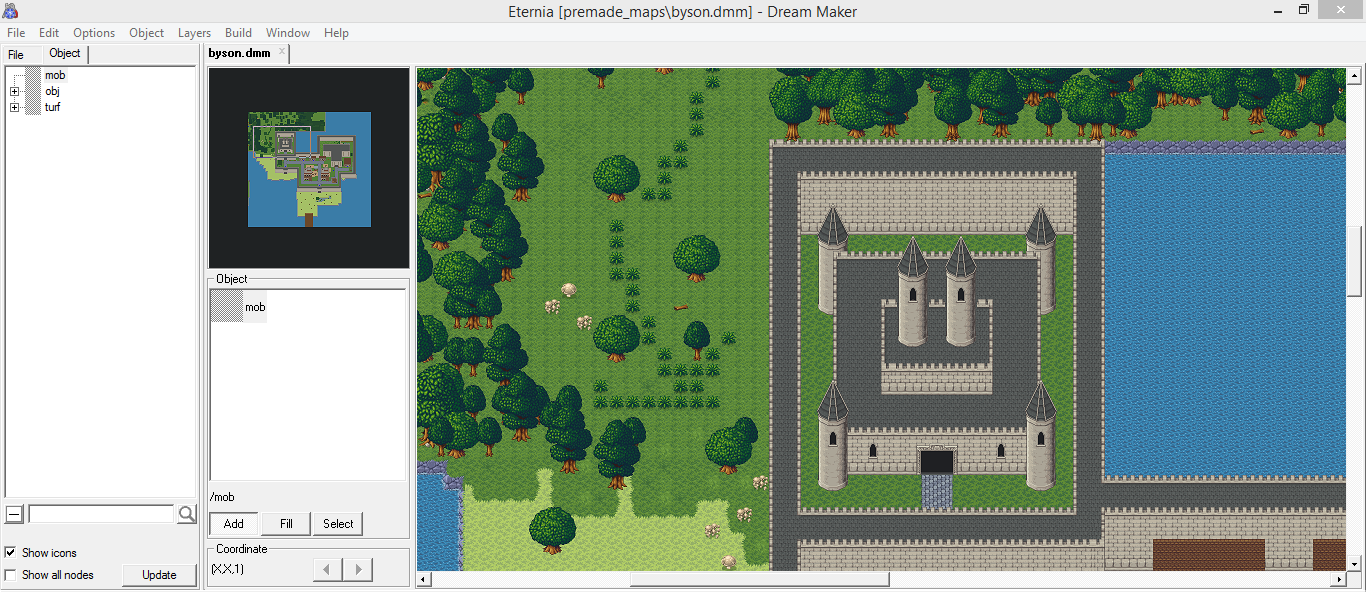Image resolution: width=1366 pixels, height=592 pixels.
Task: Open the Options menu
Action: 94,33
